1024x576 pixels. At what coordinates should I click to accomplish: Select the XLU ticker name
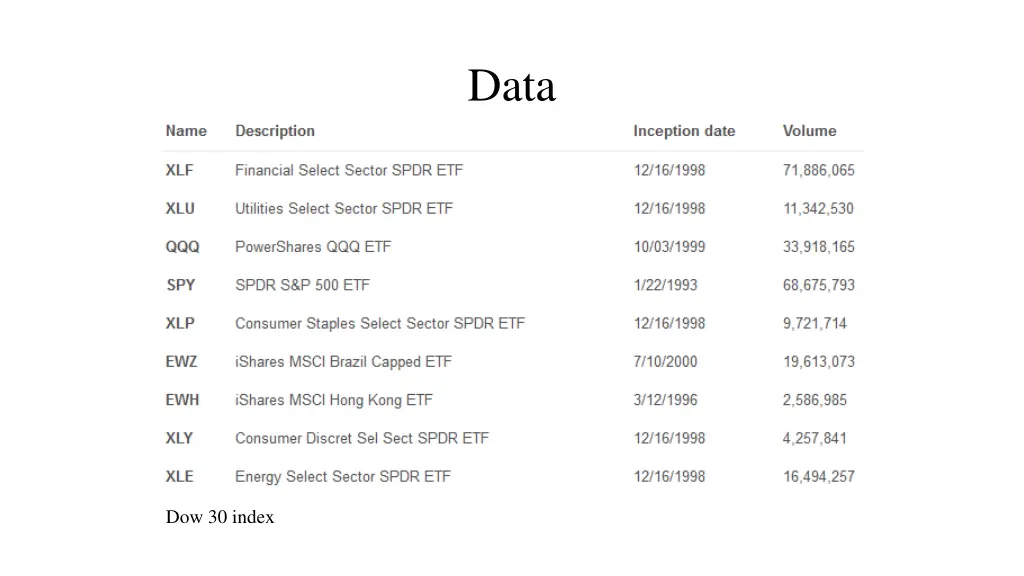click(180, 209)
